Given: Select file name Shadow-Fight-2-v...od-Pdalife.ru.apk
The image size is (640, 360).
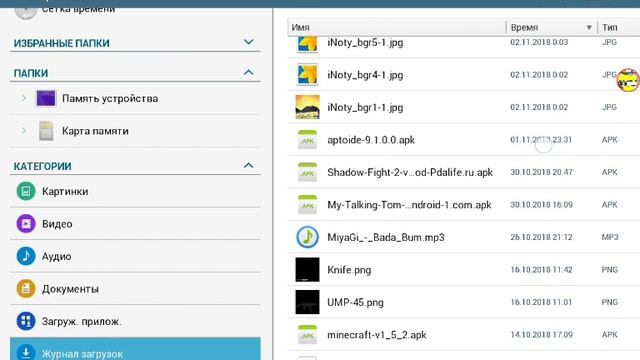Looking at the screenshot, I should tap(410, 172).
